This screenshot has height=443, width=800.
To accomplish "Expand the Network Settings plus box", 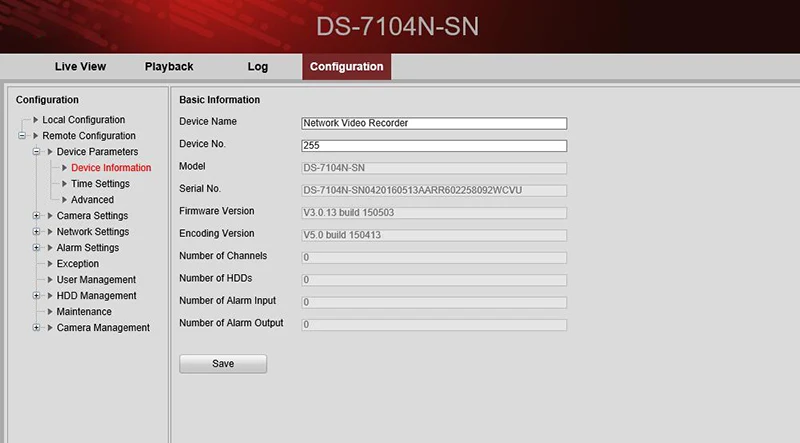I will click(x=36, y=232).
